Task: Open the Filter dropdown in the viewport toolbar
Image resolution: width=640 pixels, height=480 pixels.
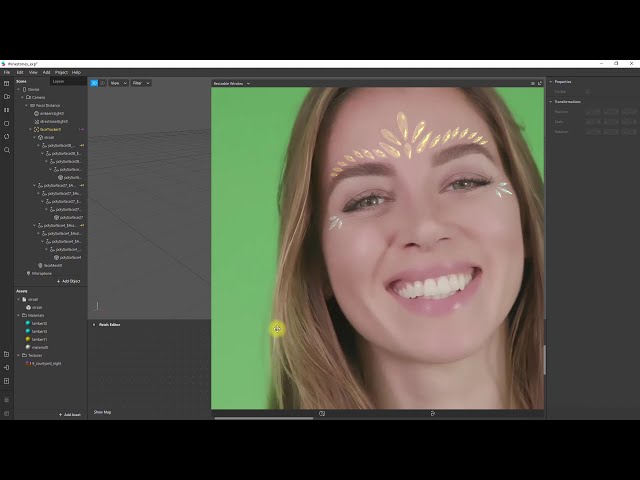Action: [141, 83]
